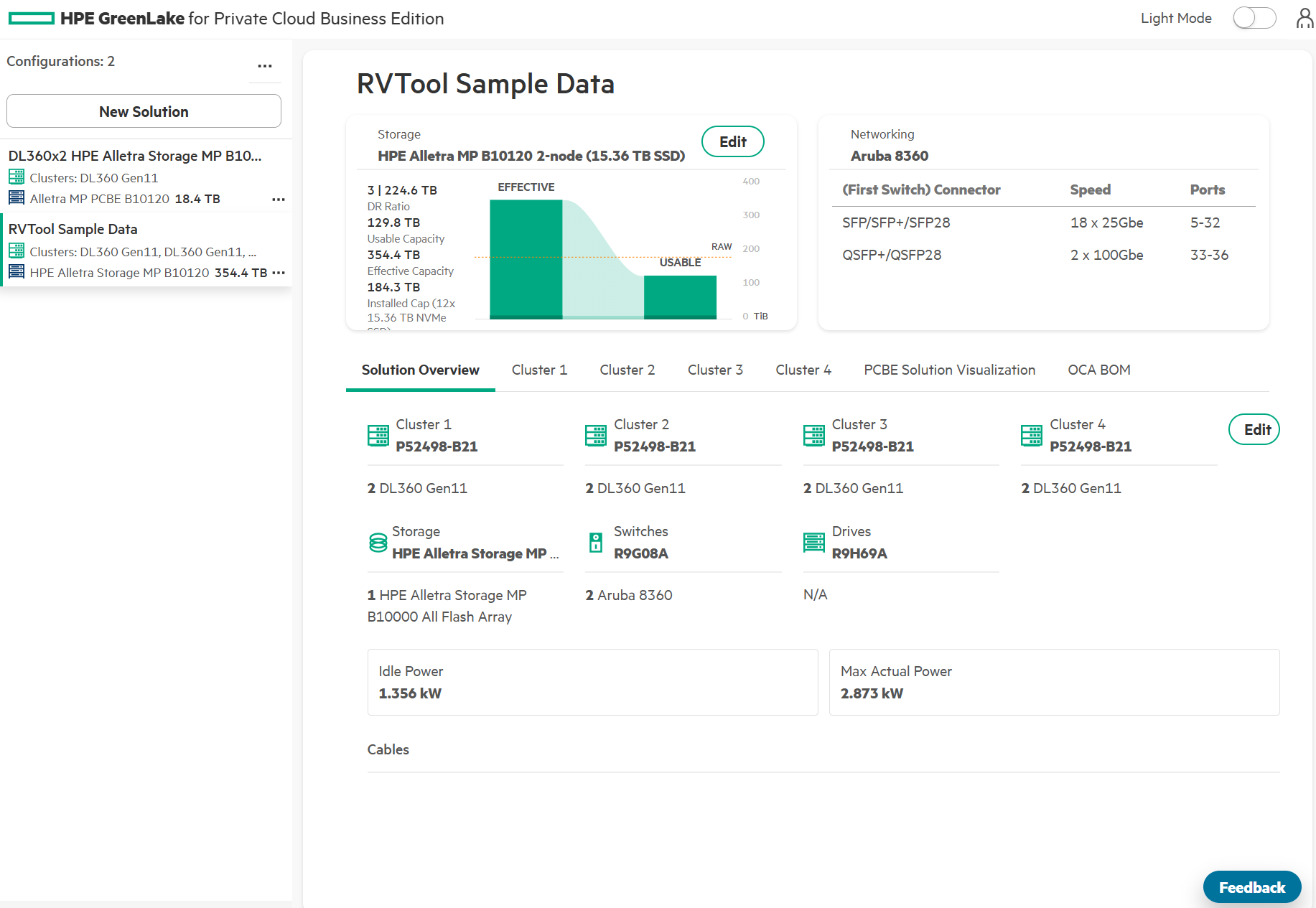Switch to the Cluster 2 tab

click(x=627, y=370)
